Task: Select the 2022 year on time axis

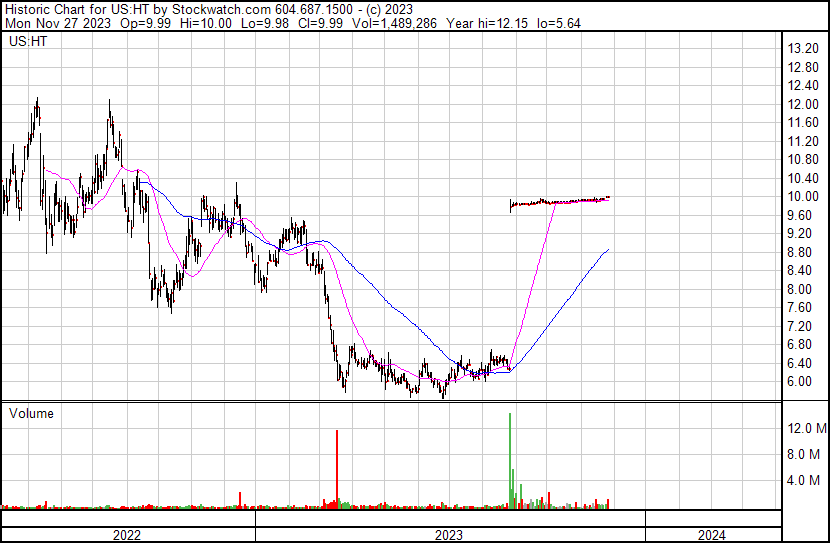Action: click(126, 535)
